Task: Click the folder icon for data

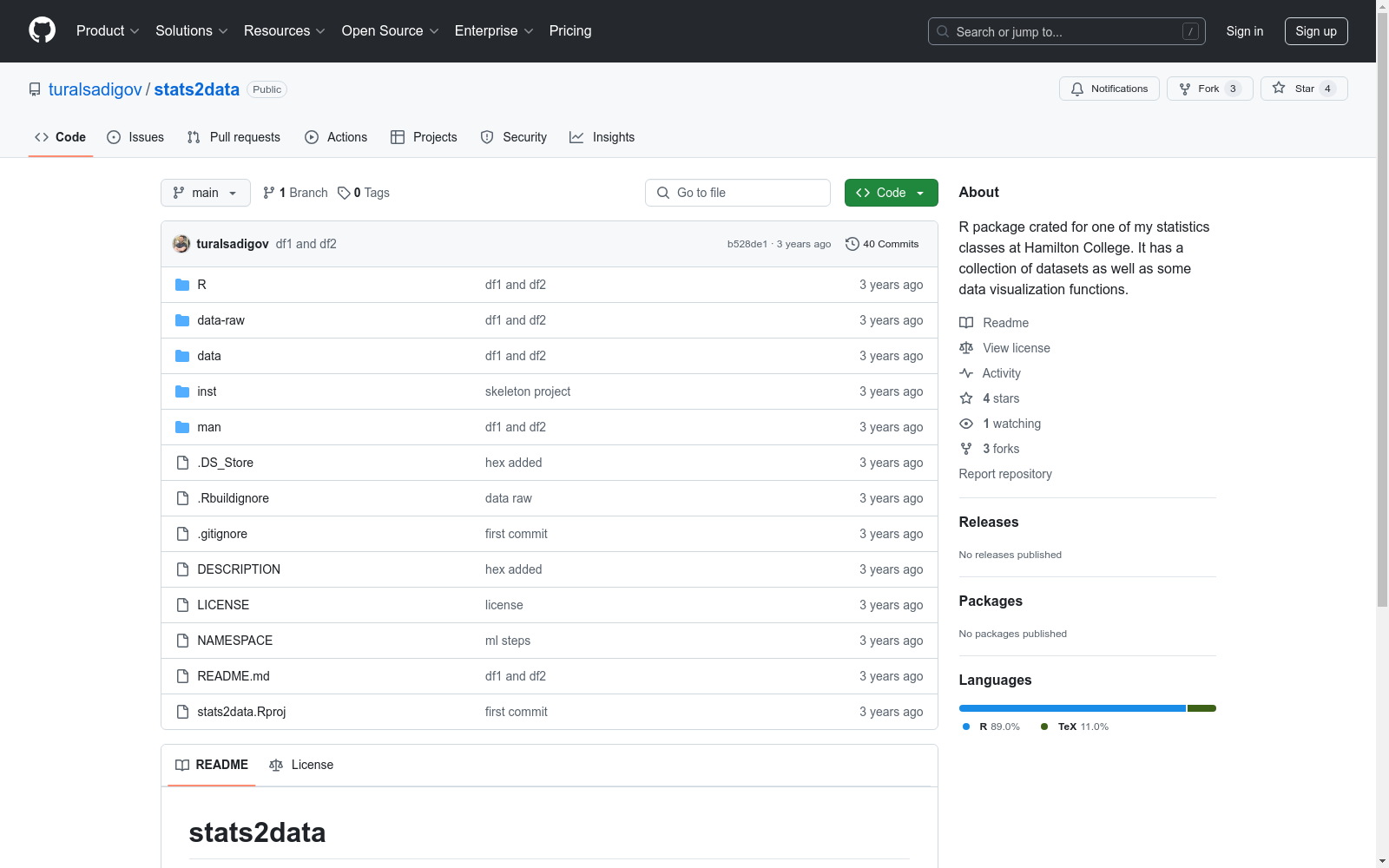Action: (x=182, y=356)
